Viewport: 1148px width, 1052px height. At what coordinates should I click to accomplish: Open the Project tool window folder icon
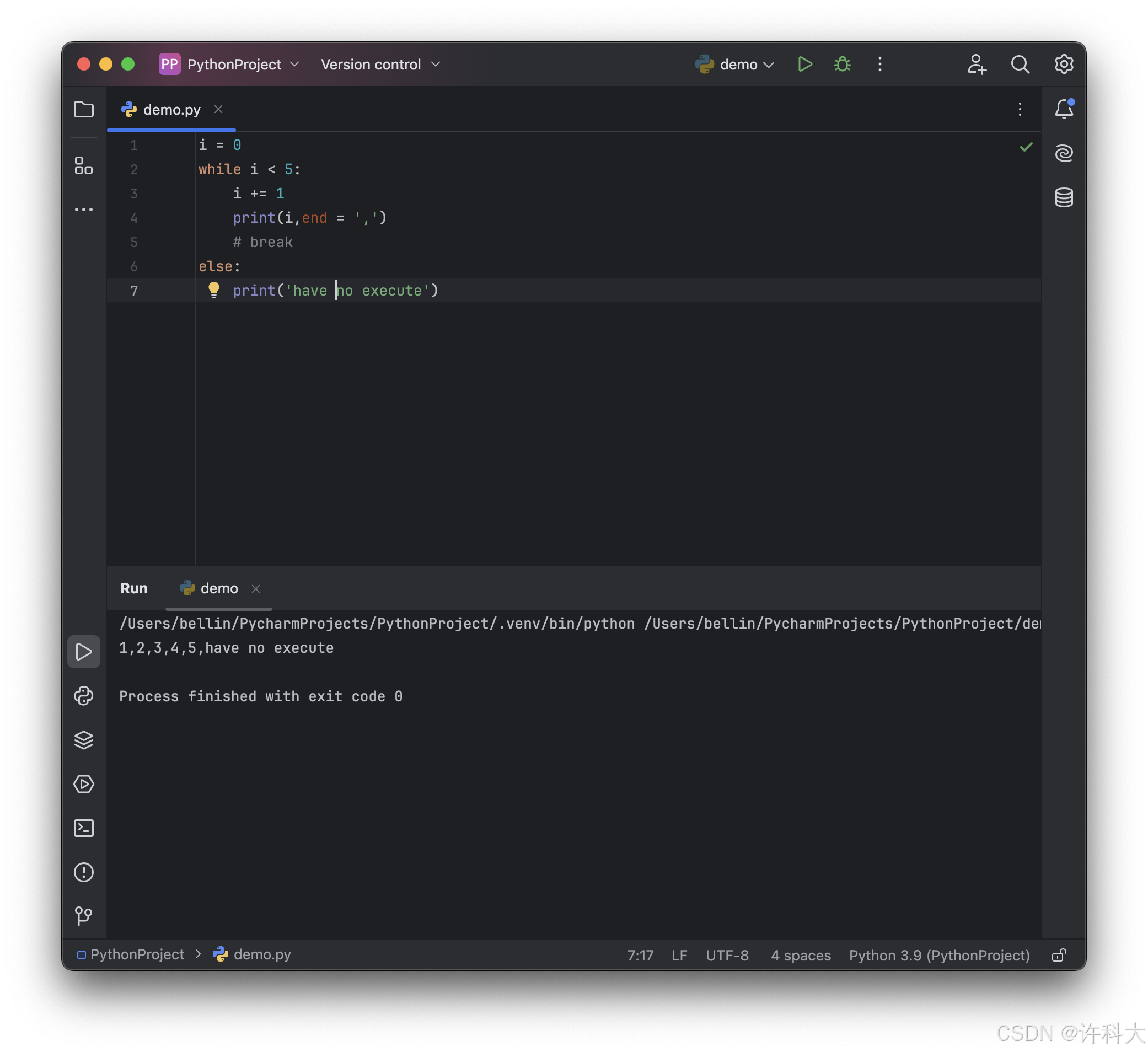click(x=84, y=109)
